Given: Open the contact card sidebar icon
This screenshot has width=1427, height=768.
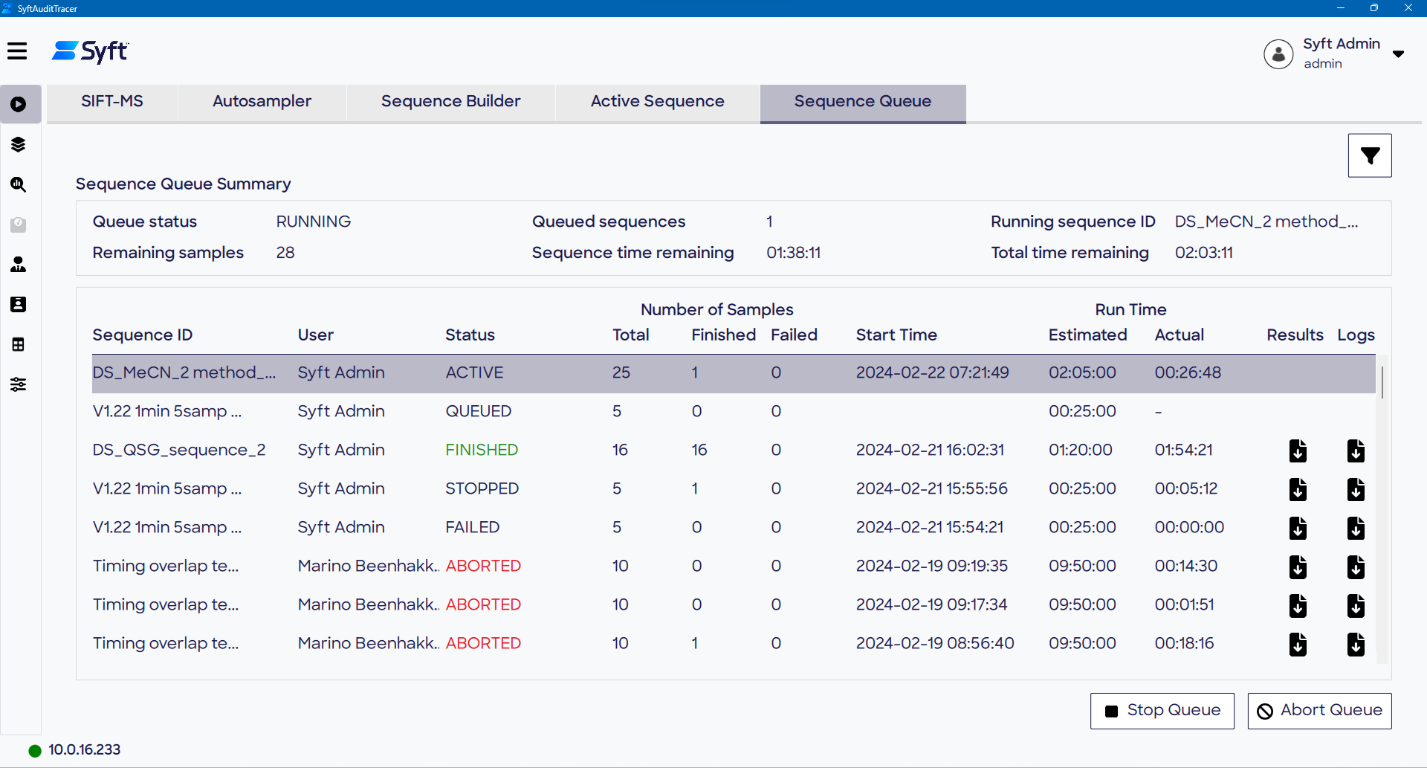Looking at the screenshot, I should click(x=18, y=305).
